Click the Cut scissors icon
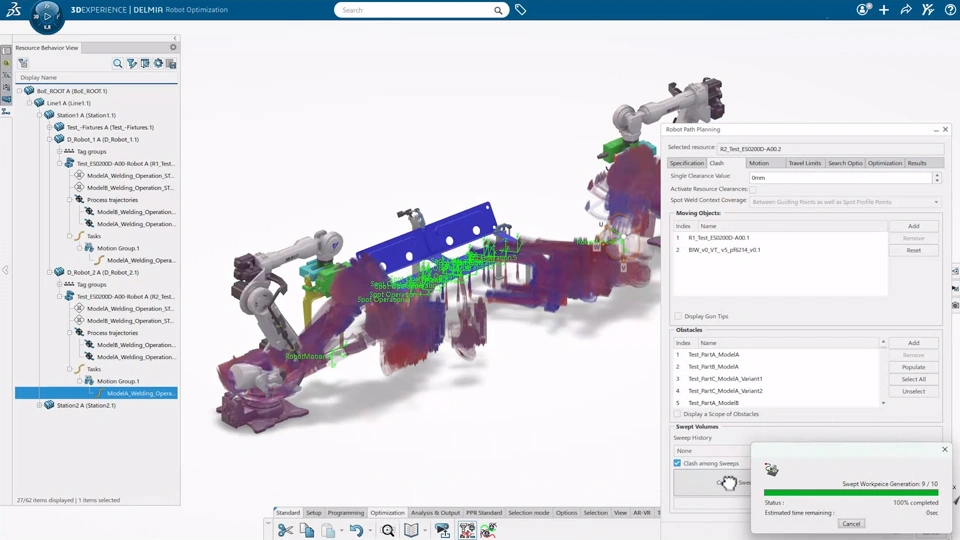This screenshot has width=960, height=540. (x=285, y=530)
